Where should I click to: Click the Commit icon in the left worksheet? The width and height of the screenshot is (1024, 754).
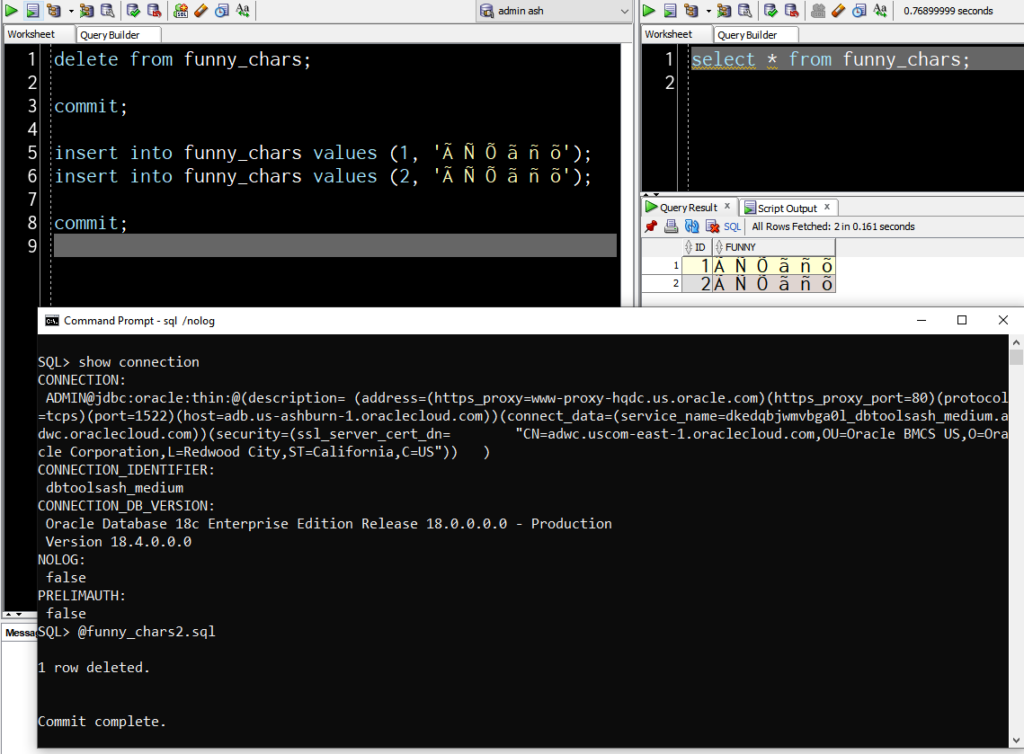[x=133, y=11]
